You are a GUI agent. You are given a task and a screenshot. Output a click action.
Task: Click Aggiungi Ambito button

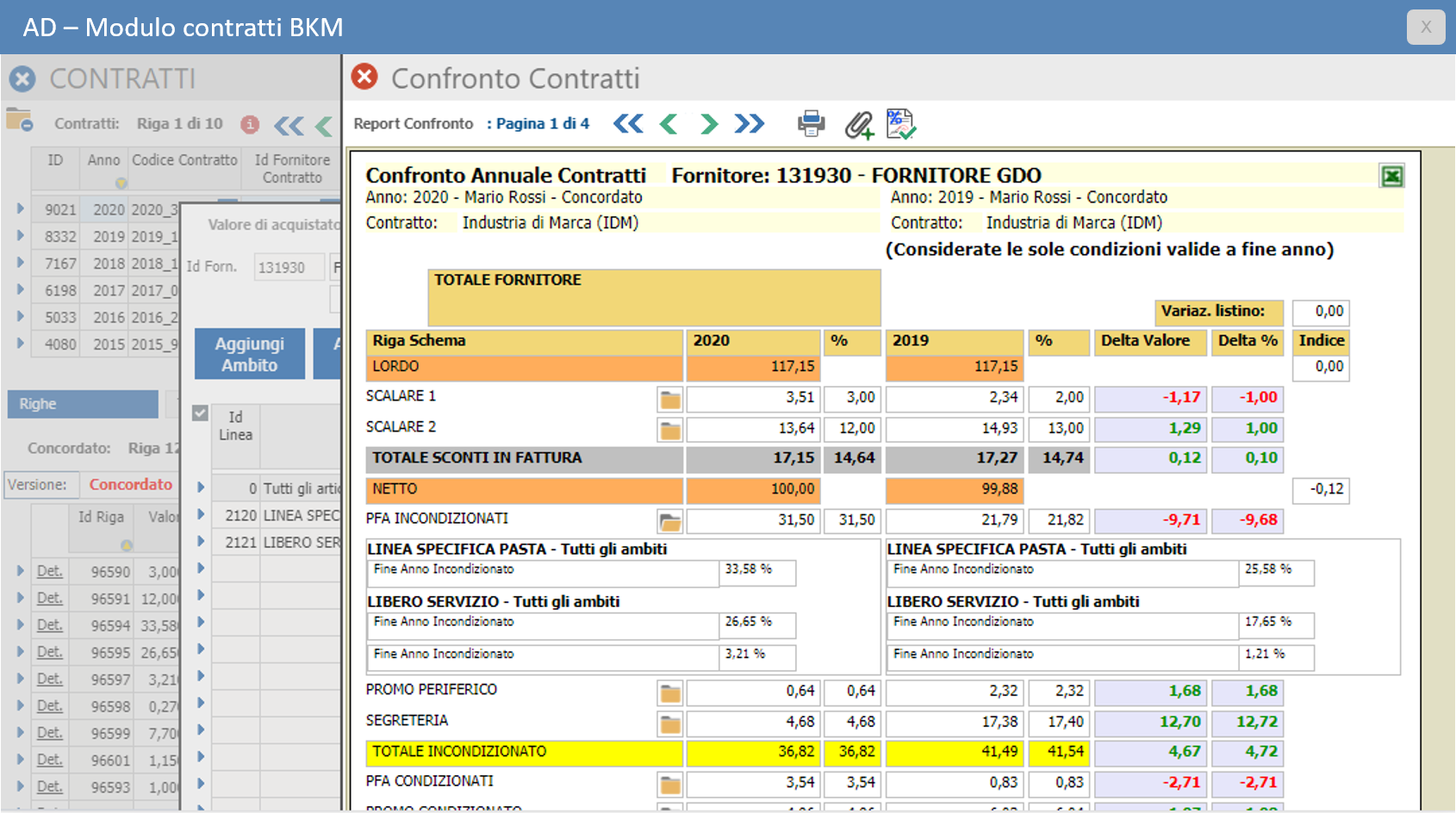[250, 354]
